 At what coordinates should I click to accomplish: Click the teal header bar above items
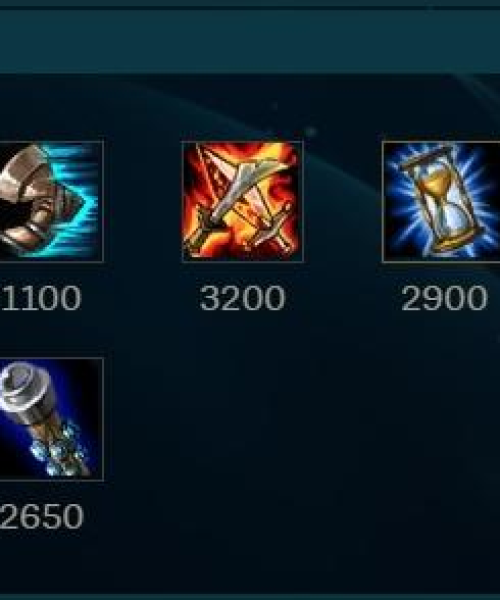[x=250, y=41]
